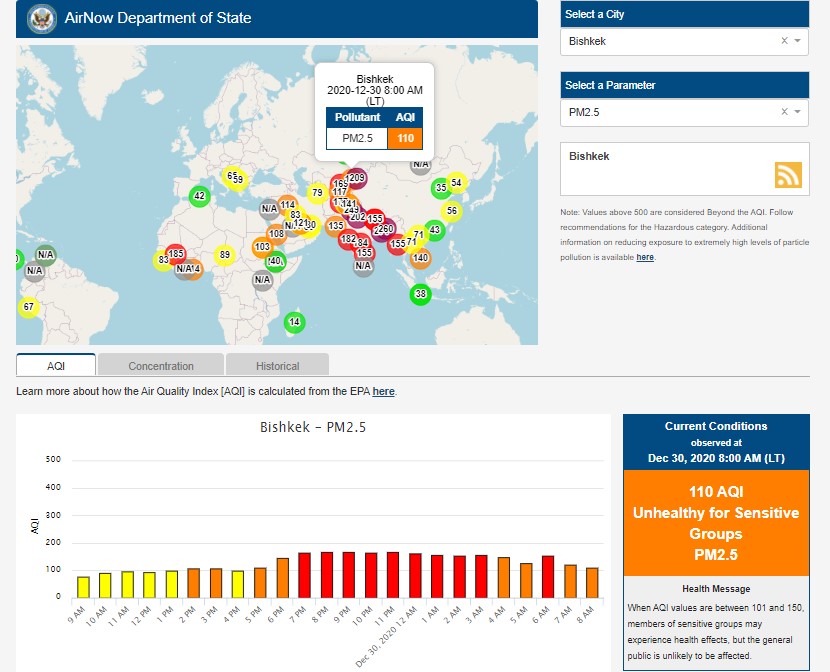Screen dimensions: 830x672
Task: Open the 'here' link about reducing particle exposure
Action: point(645,257)
